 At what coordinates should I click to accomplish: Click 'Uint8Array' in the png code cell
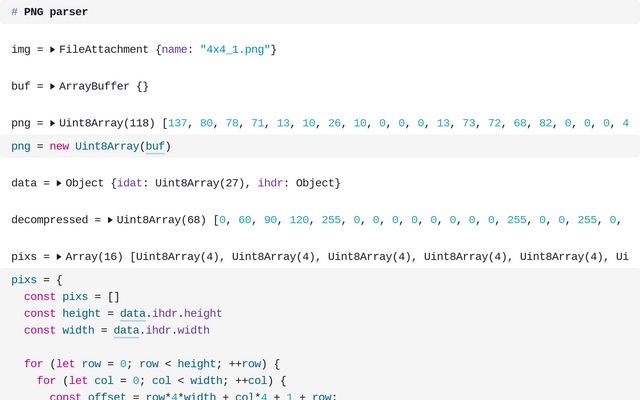click(107, 146)
